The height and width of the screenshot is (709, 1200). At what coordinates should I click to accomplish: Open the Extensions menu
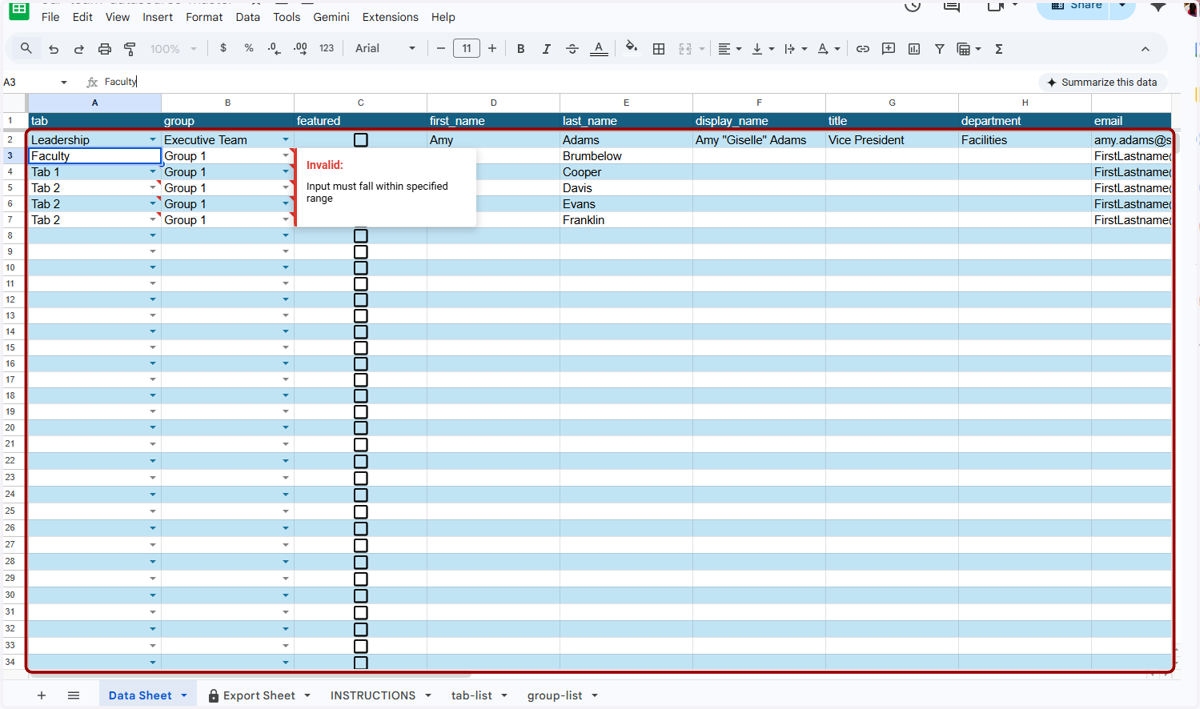pyautogui.click(x=390, y=17)
